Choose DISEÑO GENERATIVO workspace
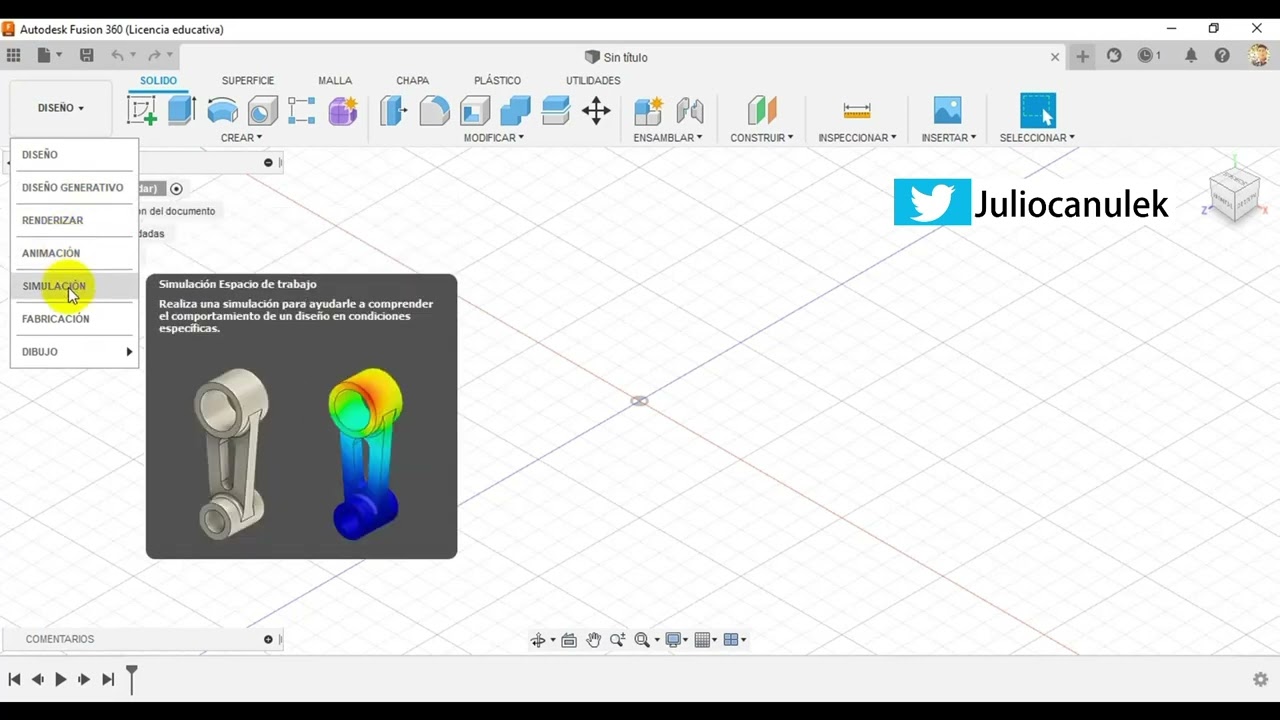Image resolution: width=1280 pixels, height=720 pixels. tap(74, 188)
